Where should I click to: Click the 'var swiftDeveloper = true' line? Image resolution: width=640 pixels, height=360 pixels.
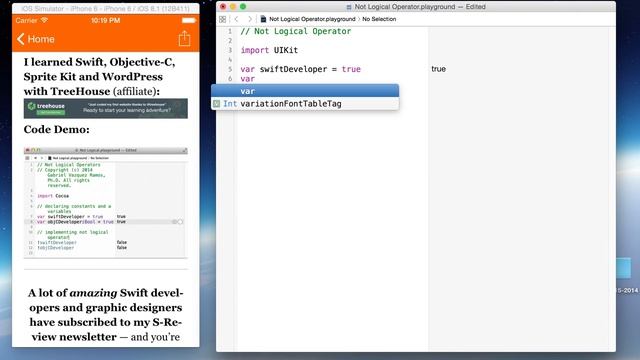click(x=300, y=69)
